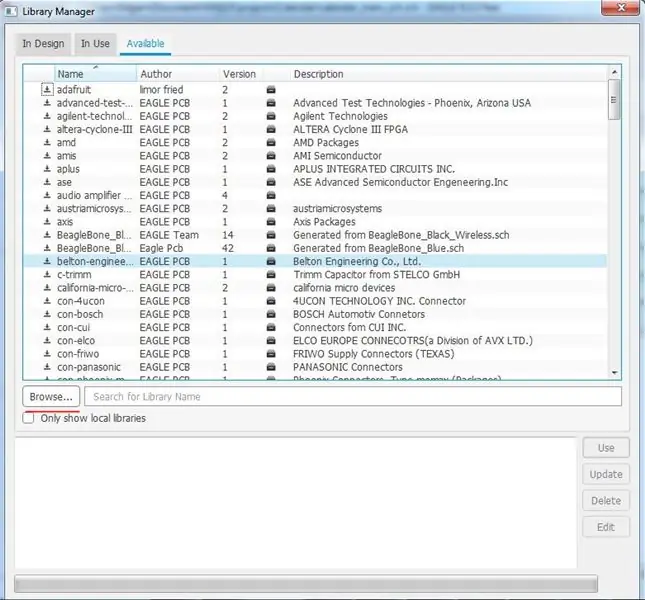The width and height of the screenshot is (645, 600).
Task: Click download icon beside amis library
Action: pyautogui.click(x=47, y=155)
